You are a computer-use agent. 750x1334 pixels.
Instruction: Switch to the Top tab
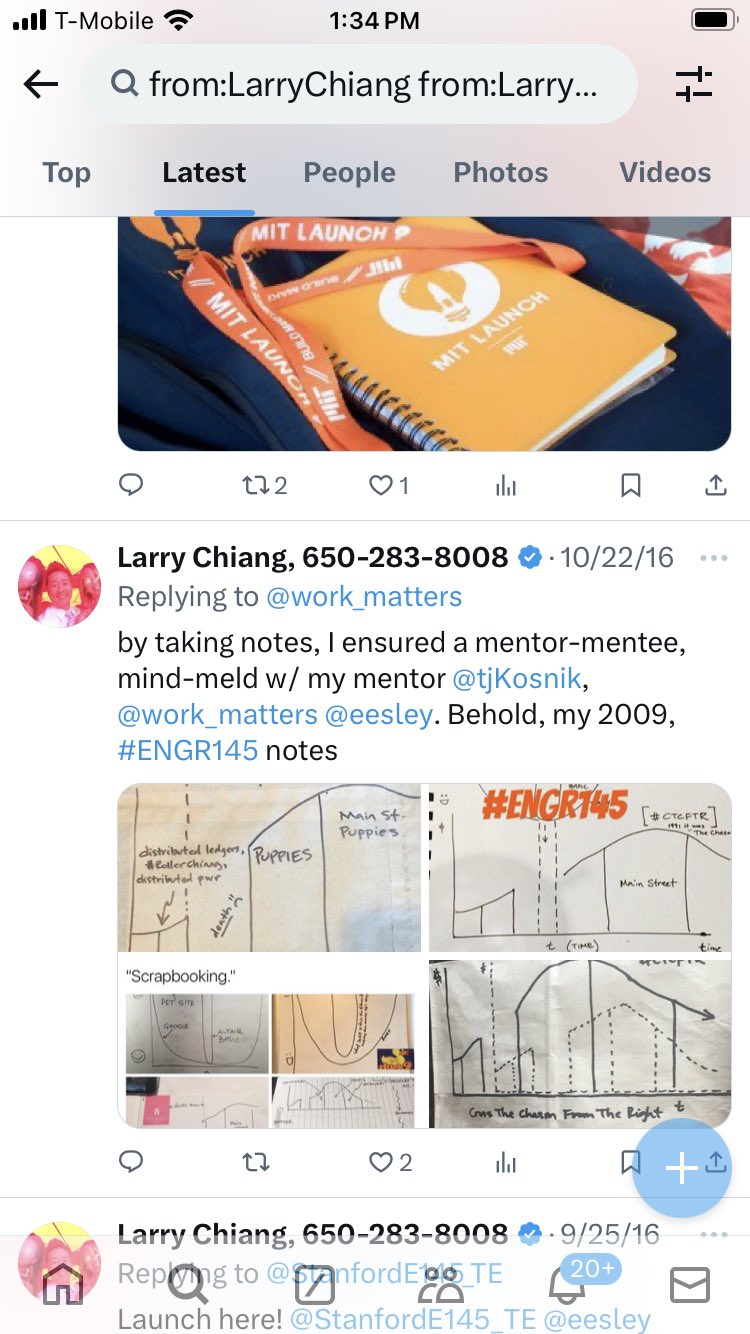point(66,172)
